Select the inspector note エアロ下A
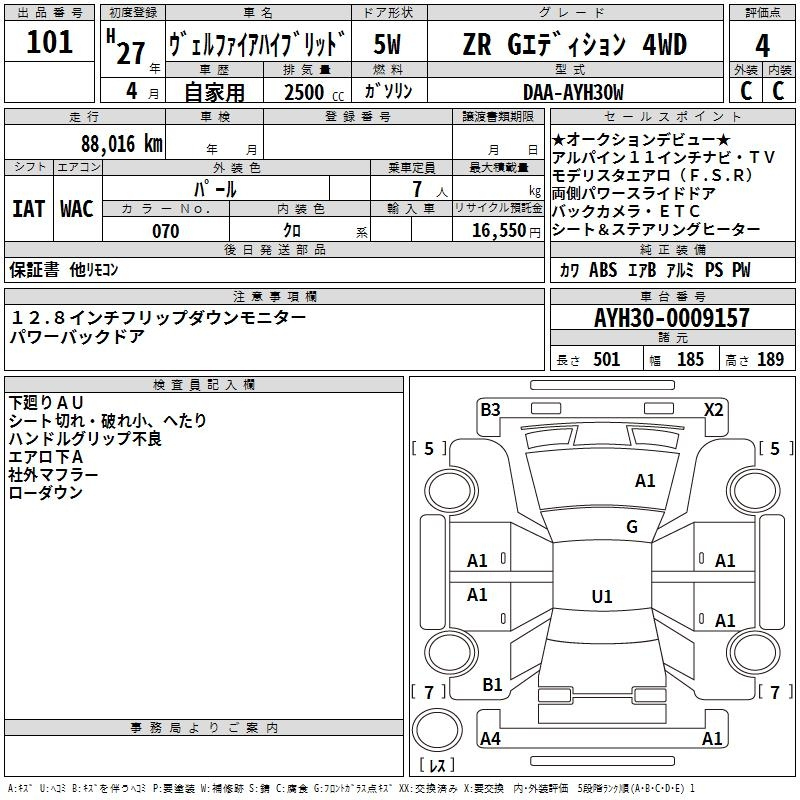 coord(45,457)
